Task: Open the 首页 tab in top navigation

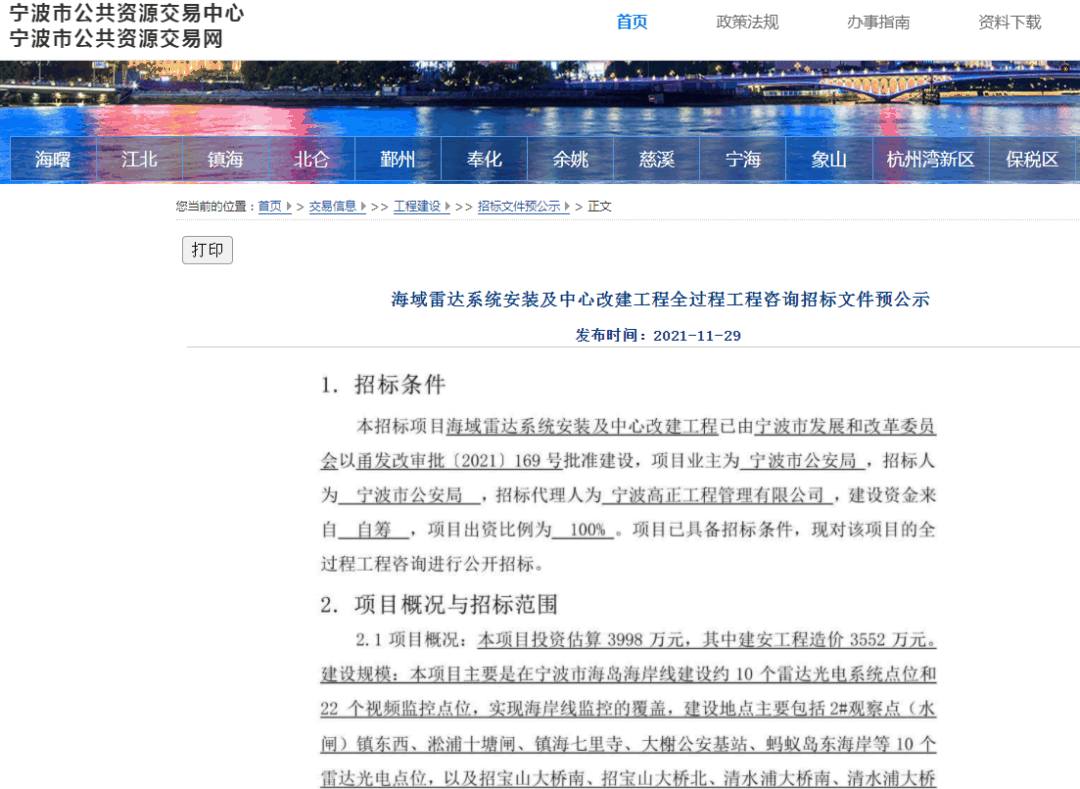Action: pyautogui.click(x=631, y=22)
